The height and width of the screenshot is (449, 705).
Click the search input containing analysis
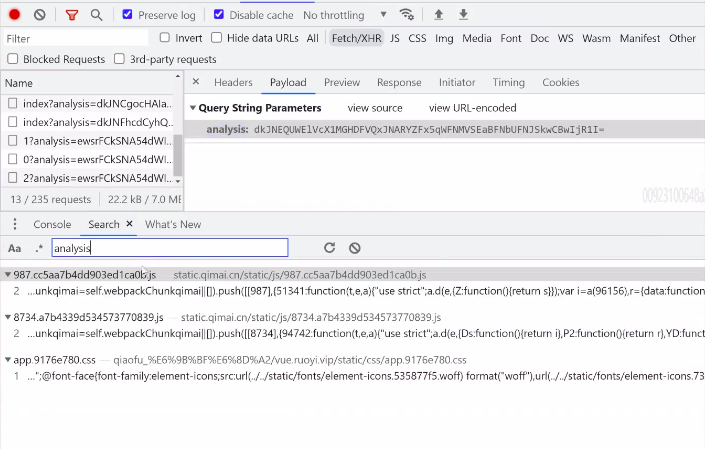point(170,248)
